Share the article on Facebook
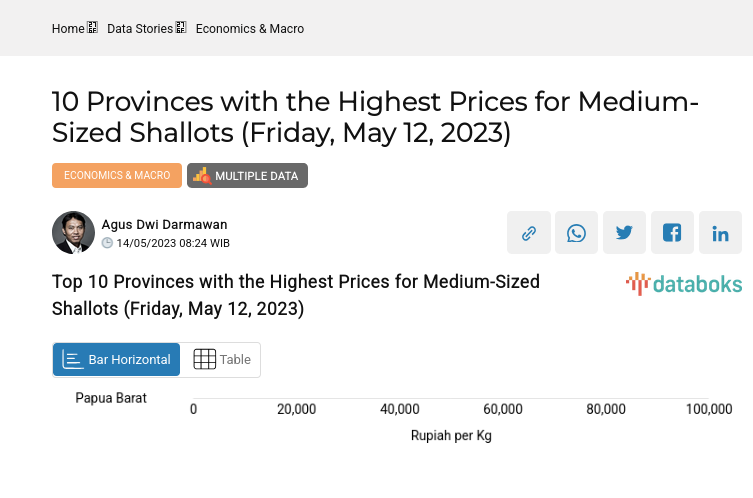The image size is (753, 498). click(672, 233)
